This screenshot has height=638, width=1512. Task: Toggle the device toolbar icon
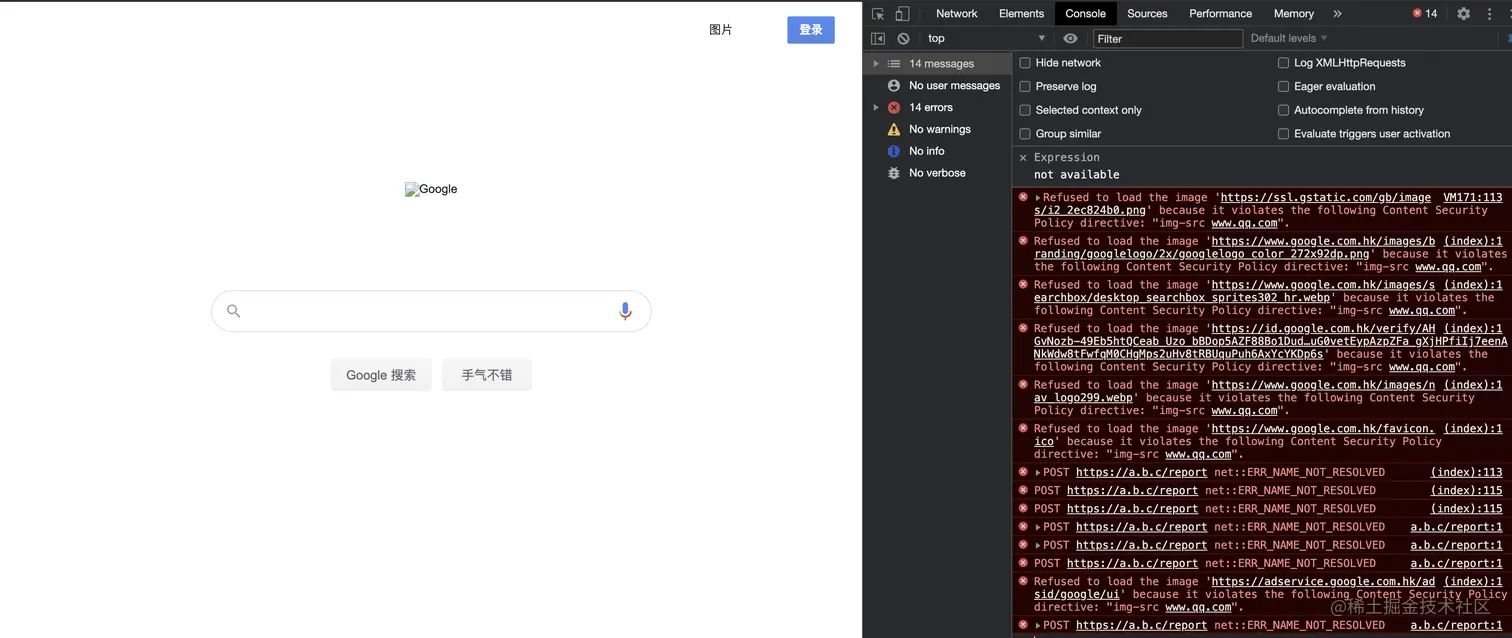[902, 14]
